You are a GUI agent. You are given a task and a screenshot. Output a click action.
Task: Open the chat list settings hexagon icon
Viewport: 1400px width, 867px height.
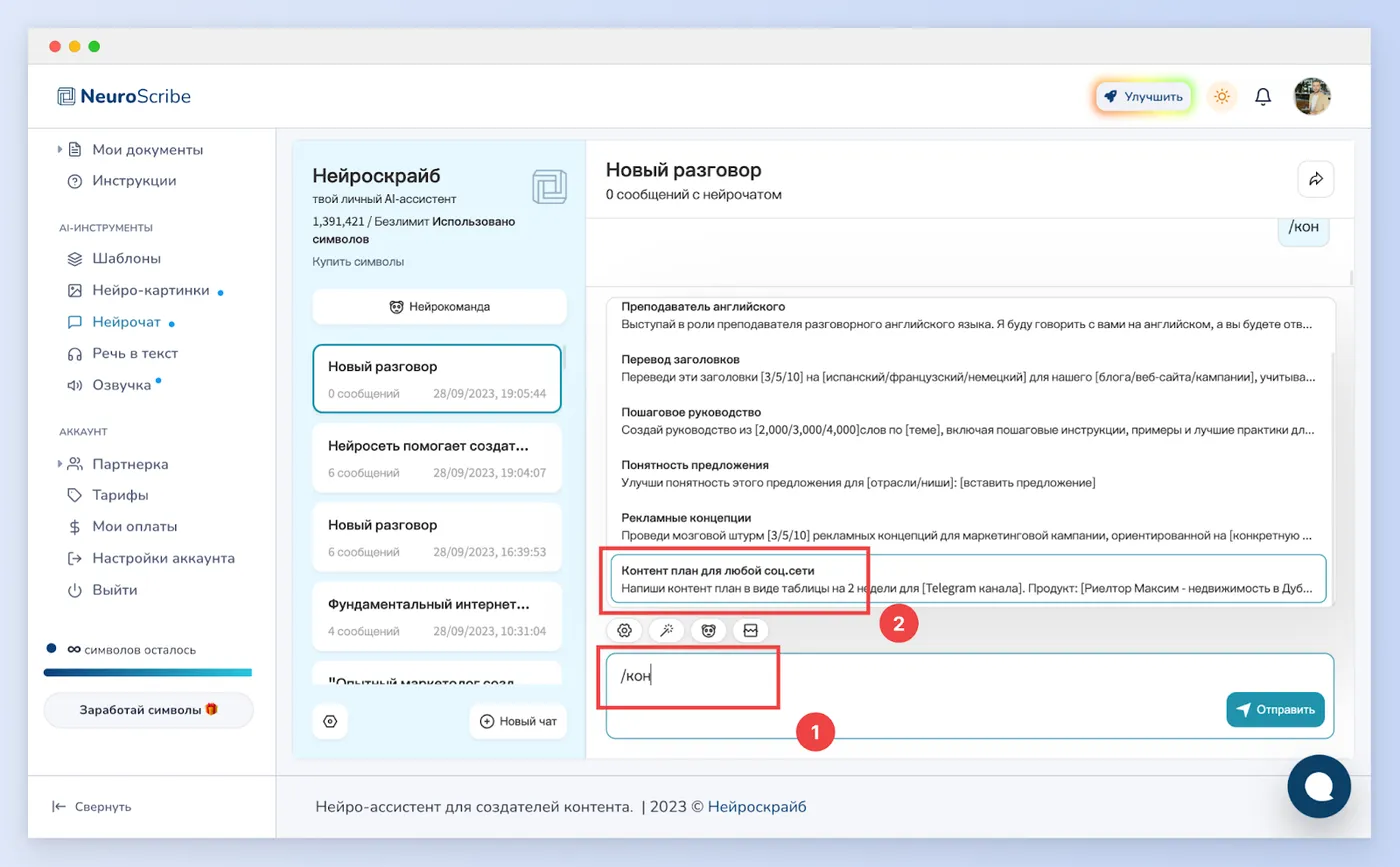[331, 721]
